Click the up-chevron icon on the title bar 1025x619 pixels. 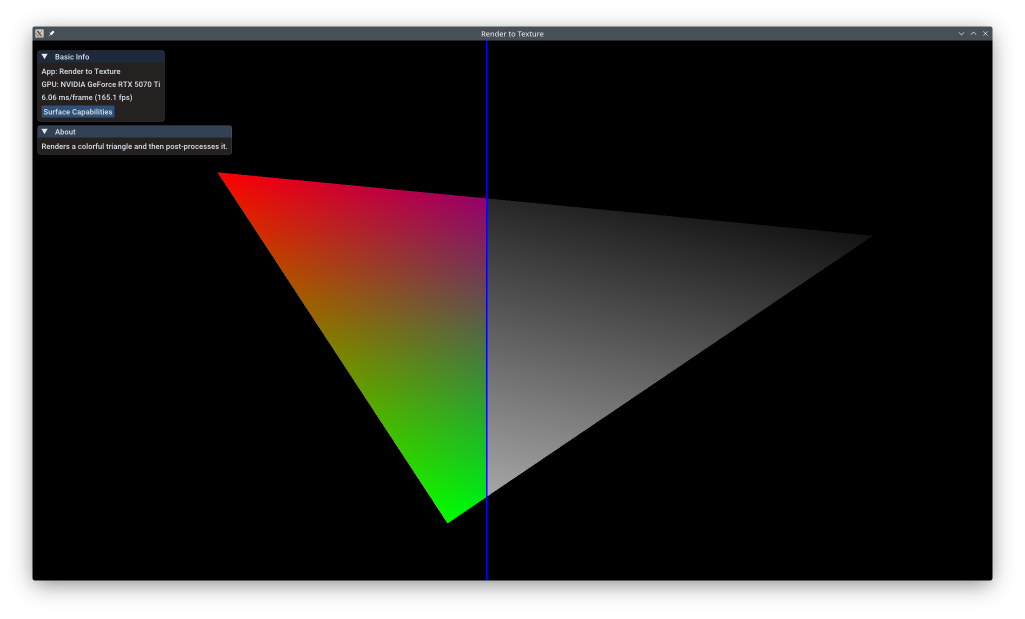(x=973, y=33)
